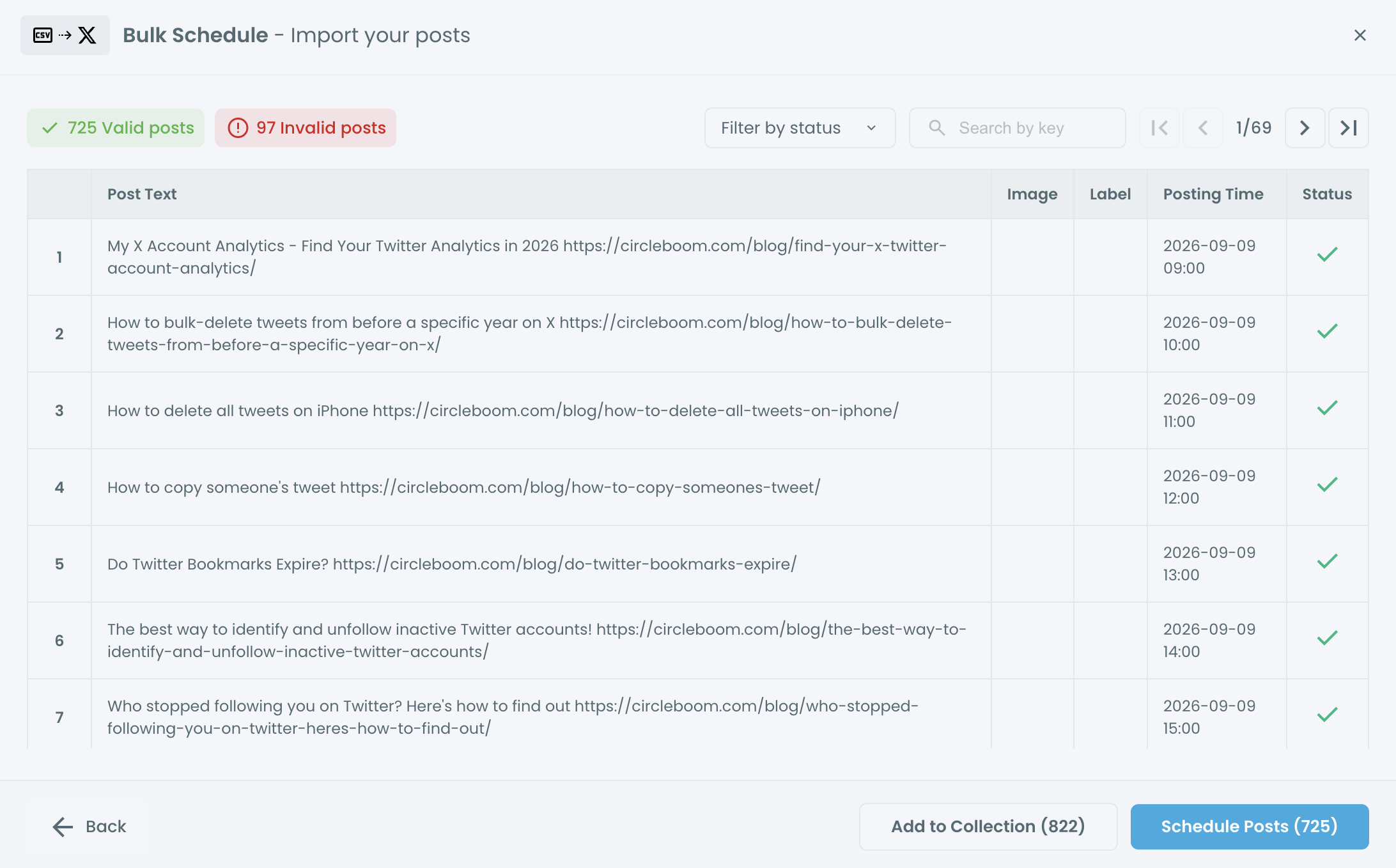Screen dimensions: 1396x868
Task: Click the Status column header
Action: coord(1327,194)
